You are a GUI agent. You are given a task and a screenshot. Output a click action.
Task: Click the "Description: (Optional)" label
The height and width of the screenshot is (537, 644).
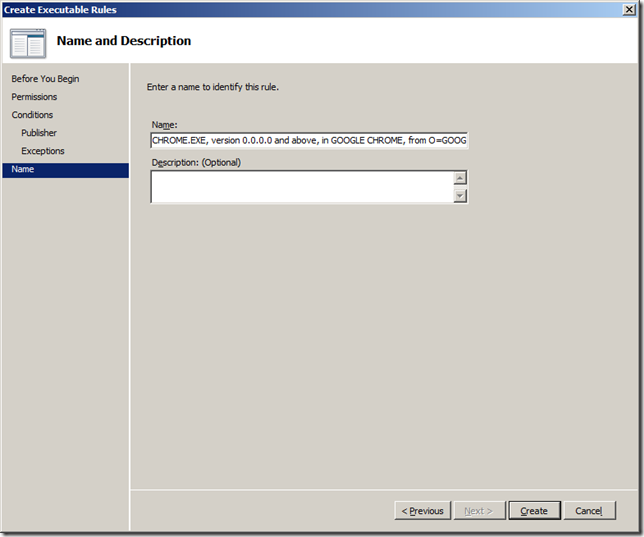tap(196, 162)
